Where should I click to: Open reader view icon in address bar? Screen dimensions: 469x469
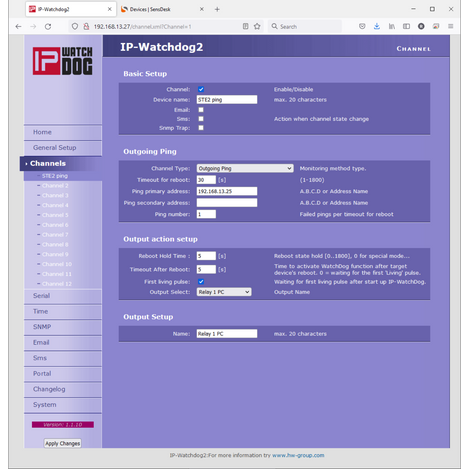(x=245, y=26)
